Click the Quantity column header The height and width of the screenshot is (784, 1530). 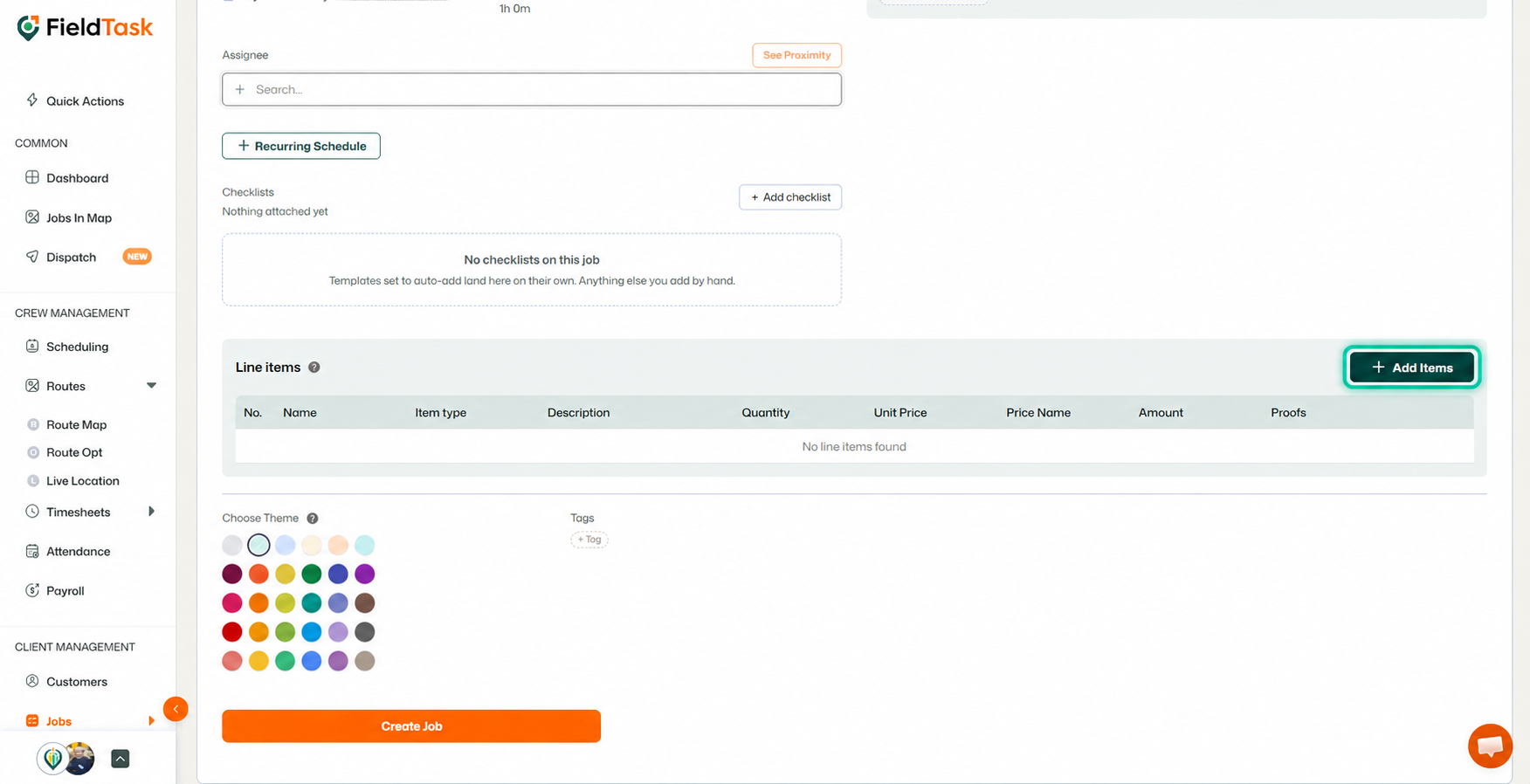[766, 413]
